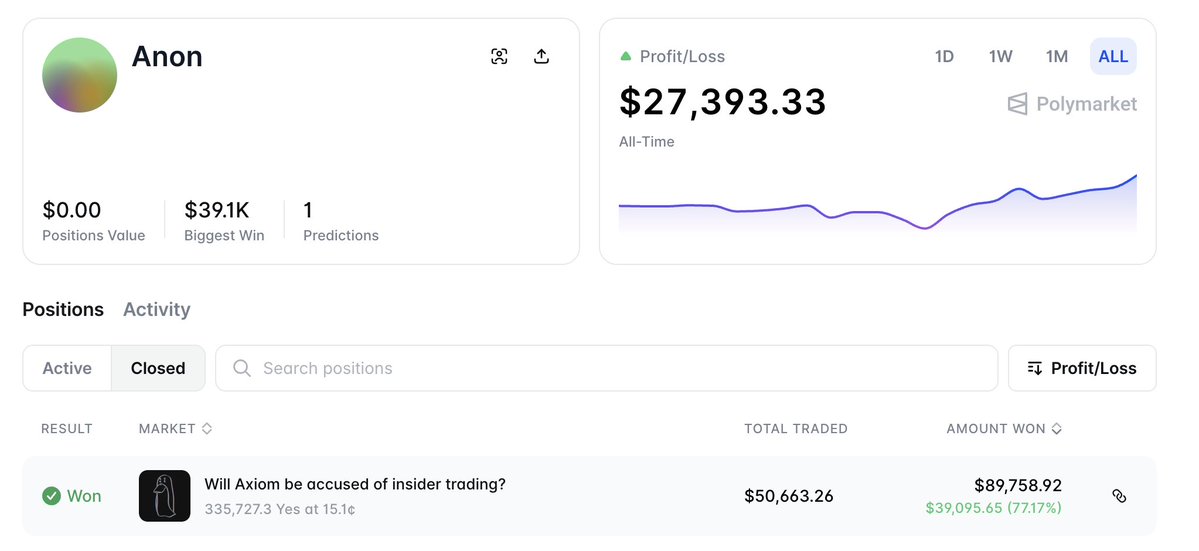Image resolution: width=1199 pixels, height=551 pixels.
Task: Click the magnifier icon in search box
Action: (241, 368)
